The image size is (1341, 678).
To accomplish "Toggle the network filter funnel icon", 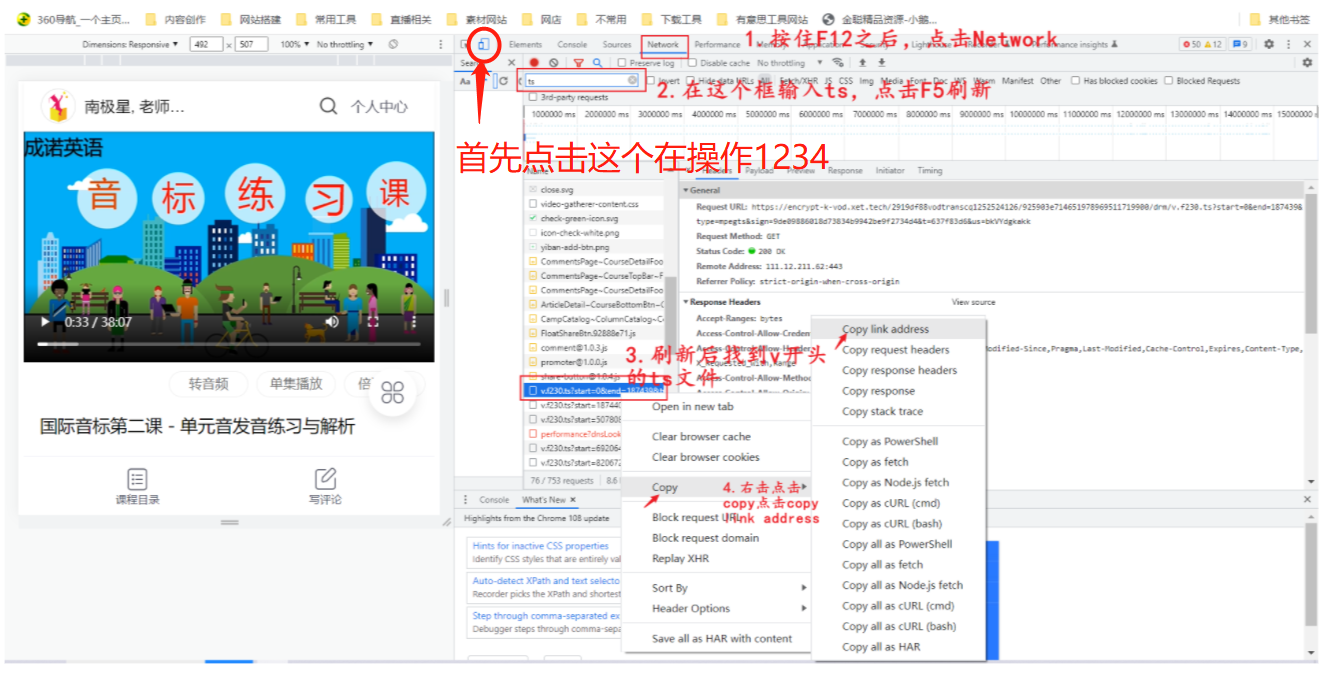I will (578, 63).
